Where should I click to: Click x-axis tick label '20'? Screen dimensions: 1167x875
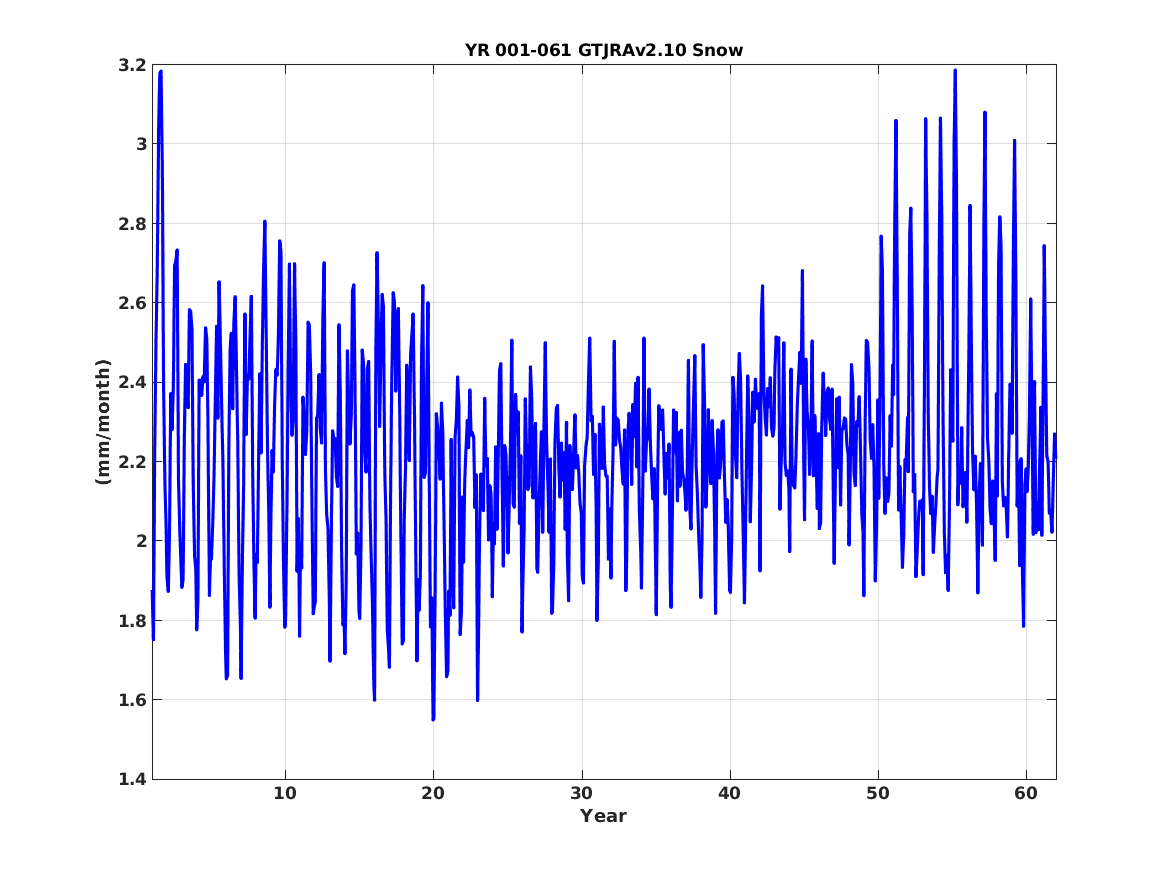pyautogui.click(x=433, y=794)
